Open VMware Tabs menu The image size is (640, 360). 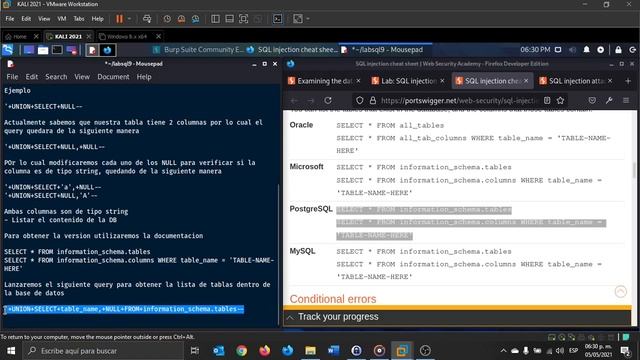click(x=79, y=19)
